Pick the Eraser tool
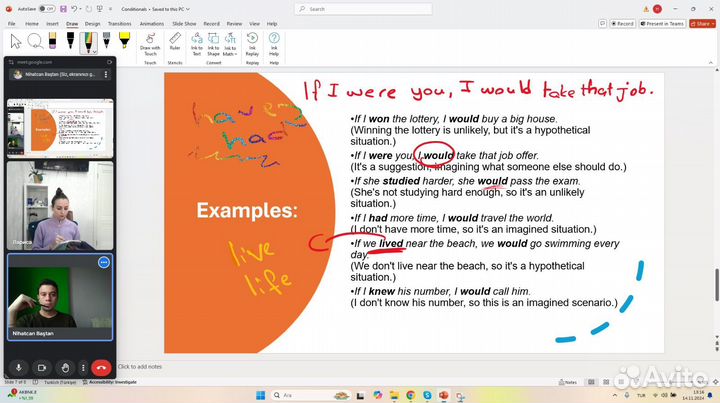Screen dimensions: 720x403 click(x=53, y=41)
